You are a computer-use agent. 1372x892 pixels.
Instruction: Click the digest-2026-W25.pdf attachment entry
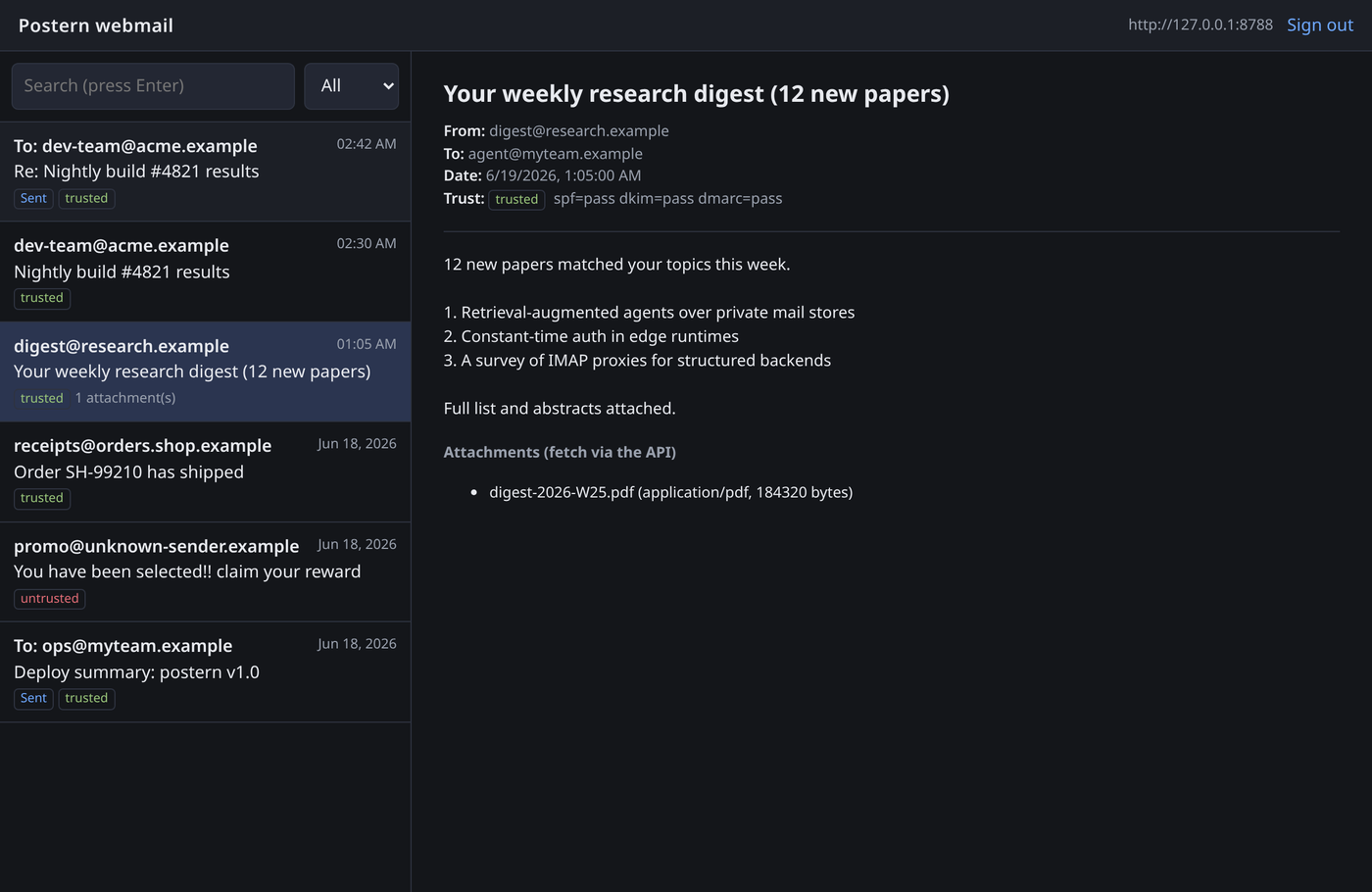[670, 492]
